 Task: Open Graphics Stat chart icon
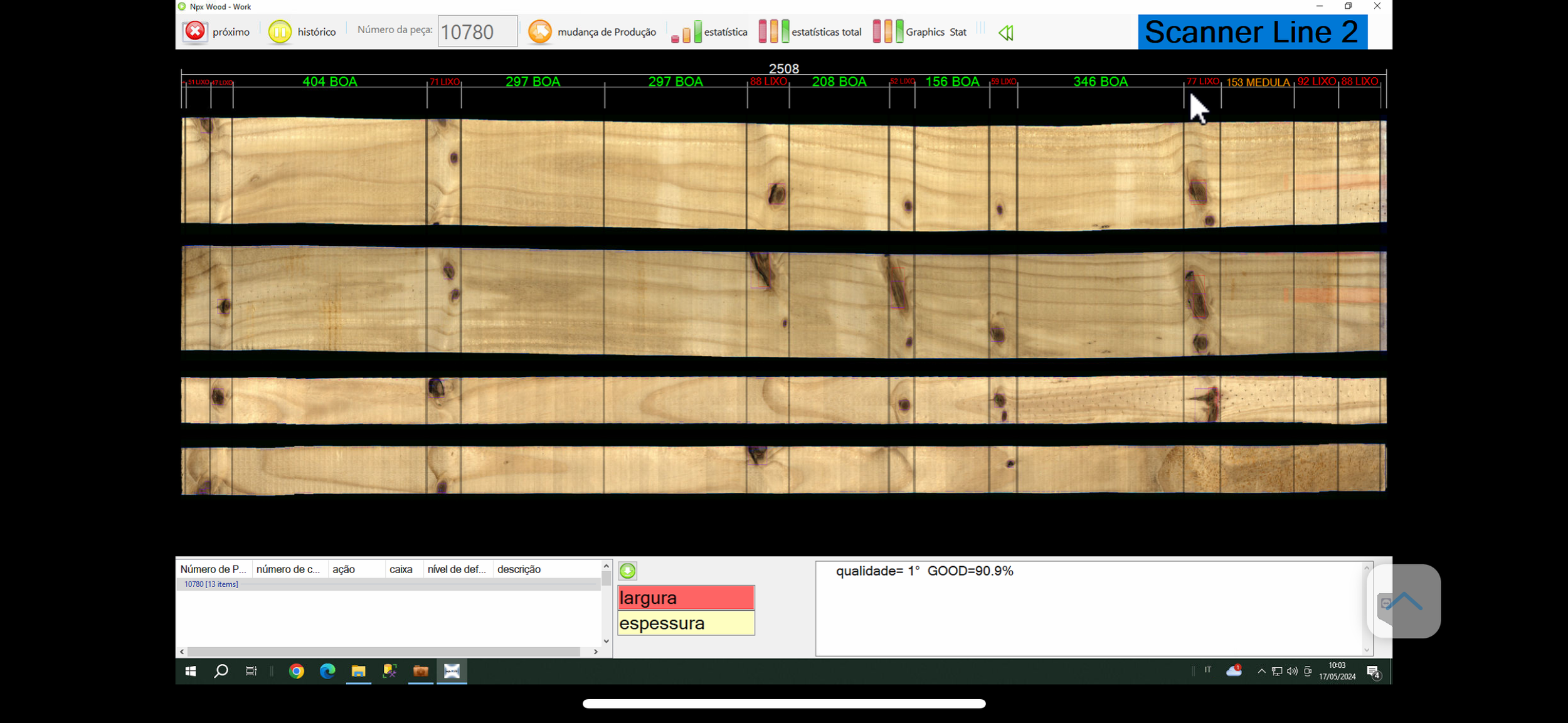[x=887, y=31]
